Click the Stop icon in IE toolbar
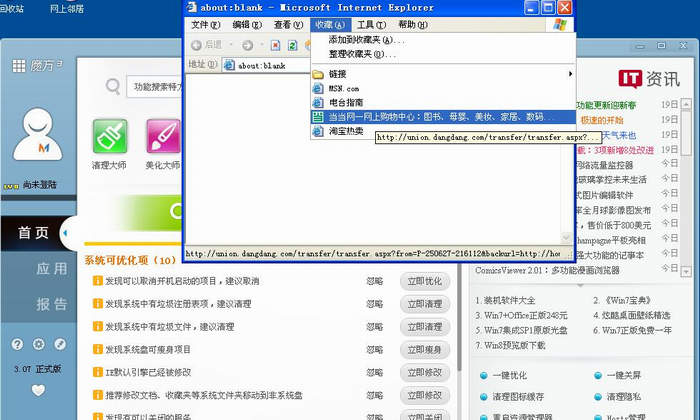Viewport: 700px width, 420px height. coord(276,45)
